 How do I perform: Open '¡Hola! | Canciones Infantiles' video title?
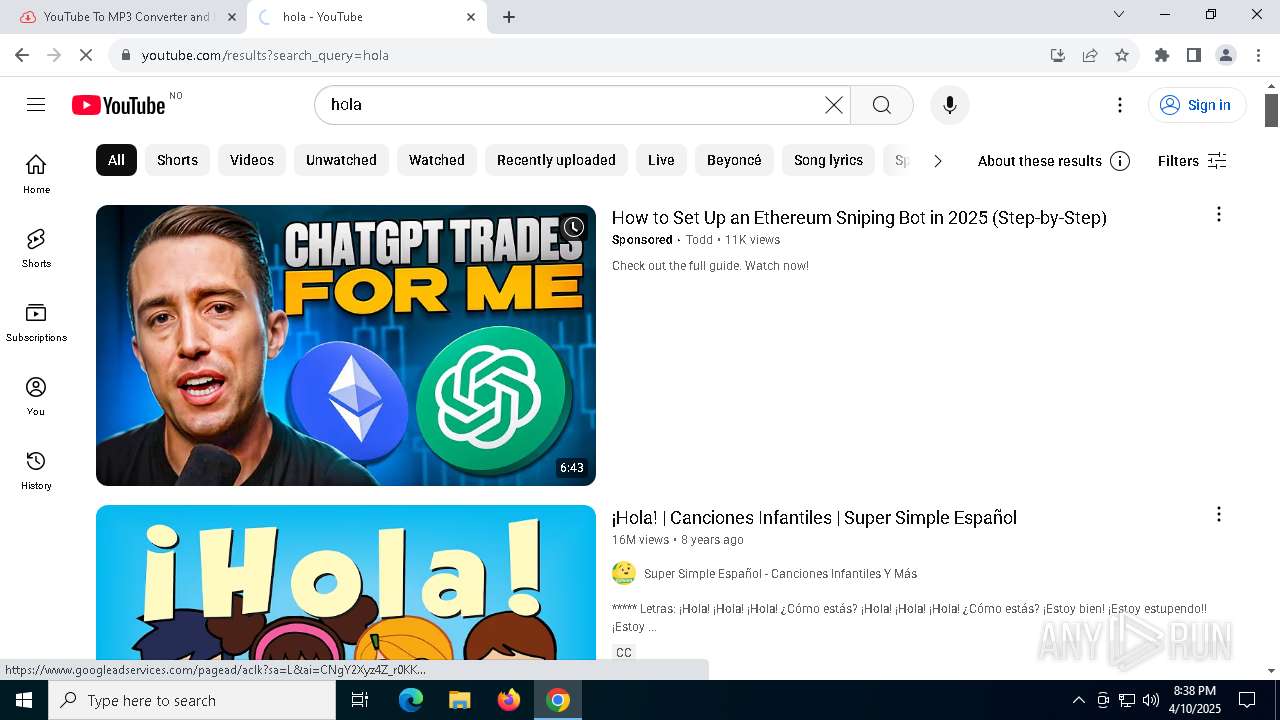(x=814, y=518)
